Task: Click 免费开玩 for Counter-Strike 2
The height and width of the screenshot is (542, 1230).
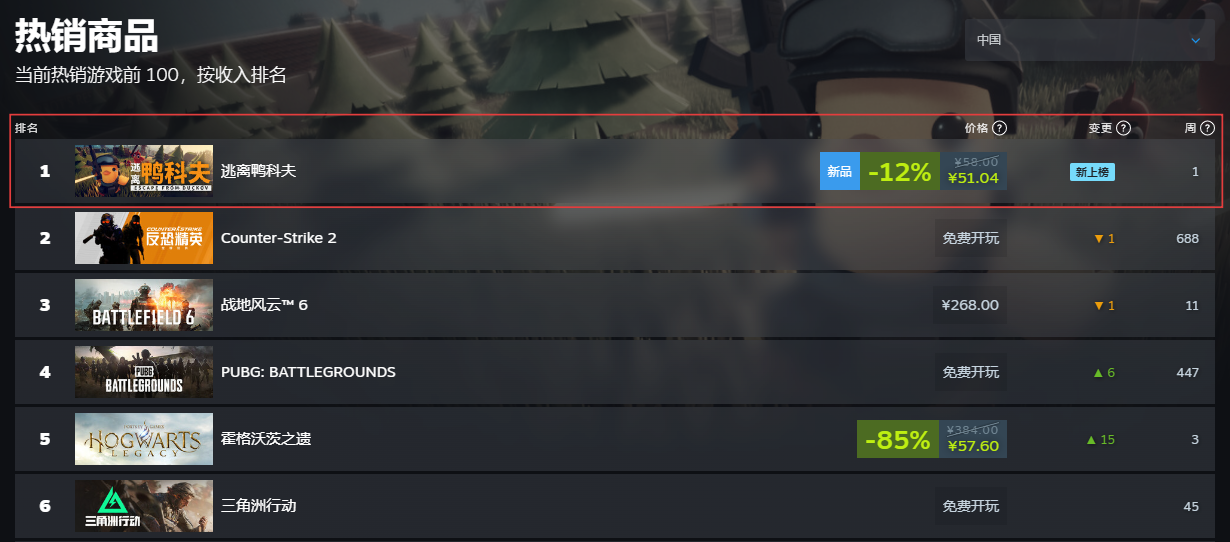Action: click(970, 238)
